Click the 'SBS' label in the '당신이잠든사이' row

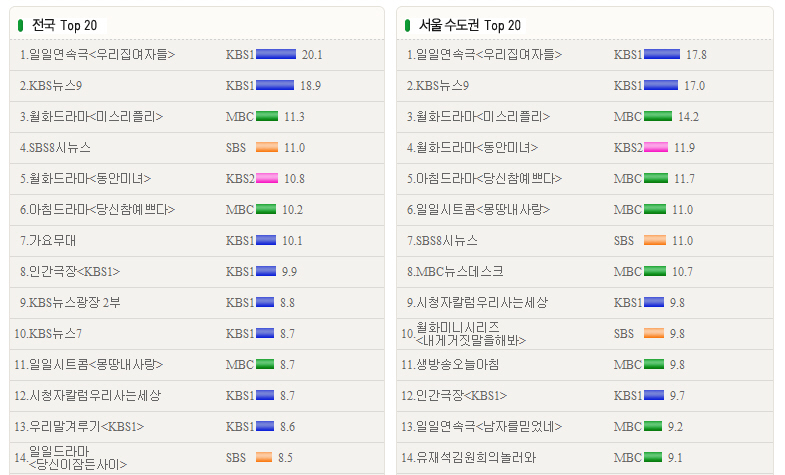(236, 458)
